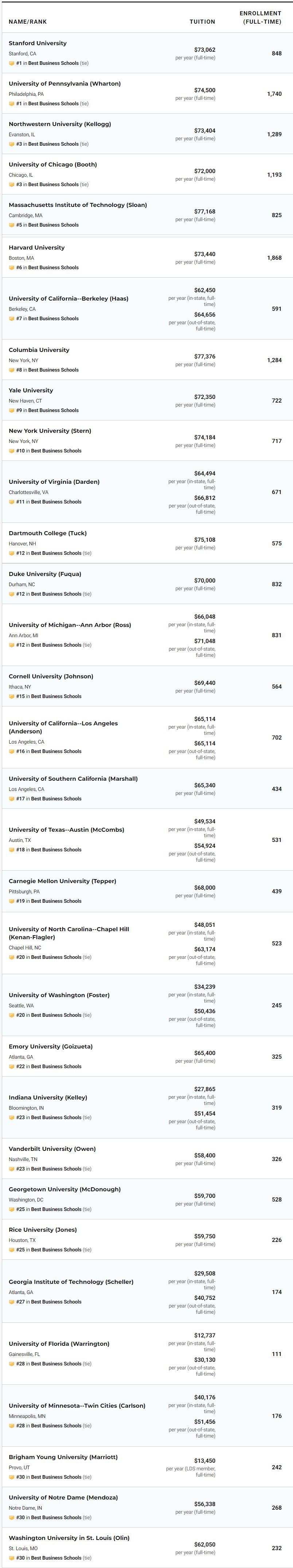This screenshot has width=293, height=1568.
Task: Open New York University (Stern) profile link
Action: (50, 431)
